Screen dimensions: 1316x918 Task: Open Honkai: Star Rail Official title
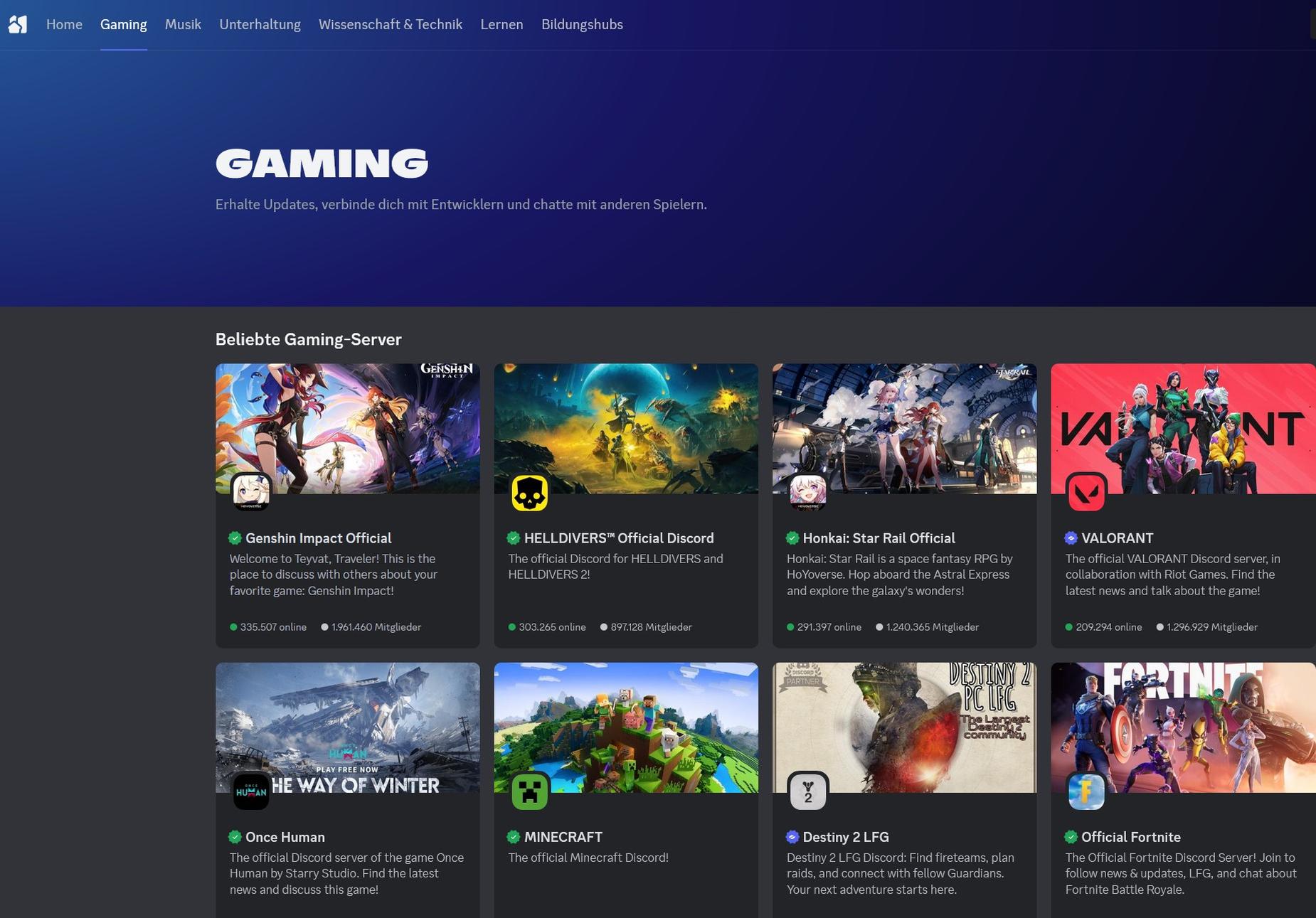point(879,538)
